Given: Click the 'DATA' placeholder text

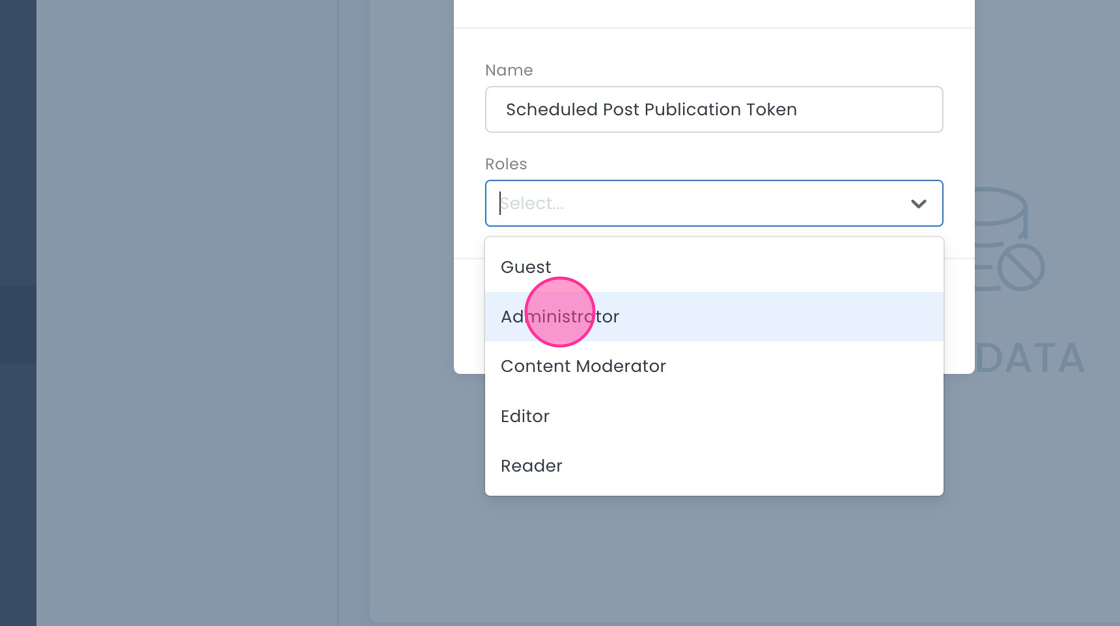Looking at the screenshot, I should (1030, 358).
